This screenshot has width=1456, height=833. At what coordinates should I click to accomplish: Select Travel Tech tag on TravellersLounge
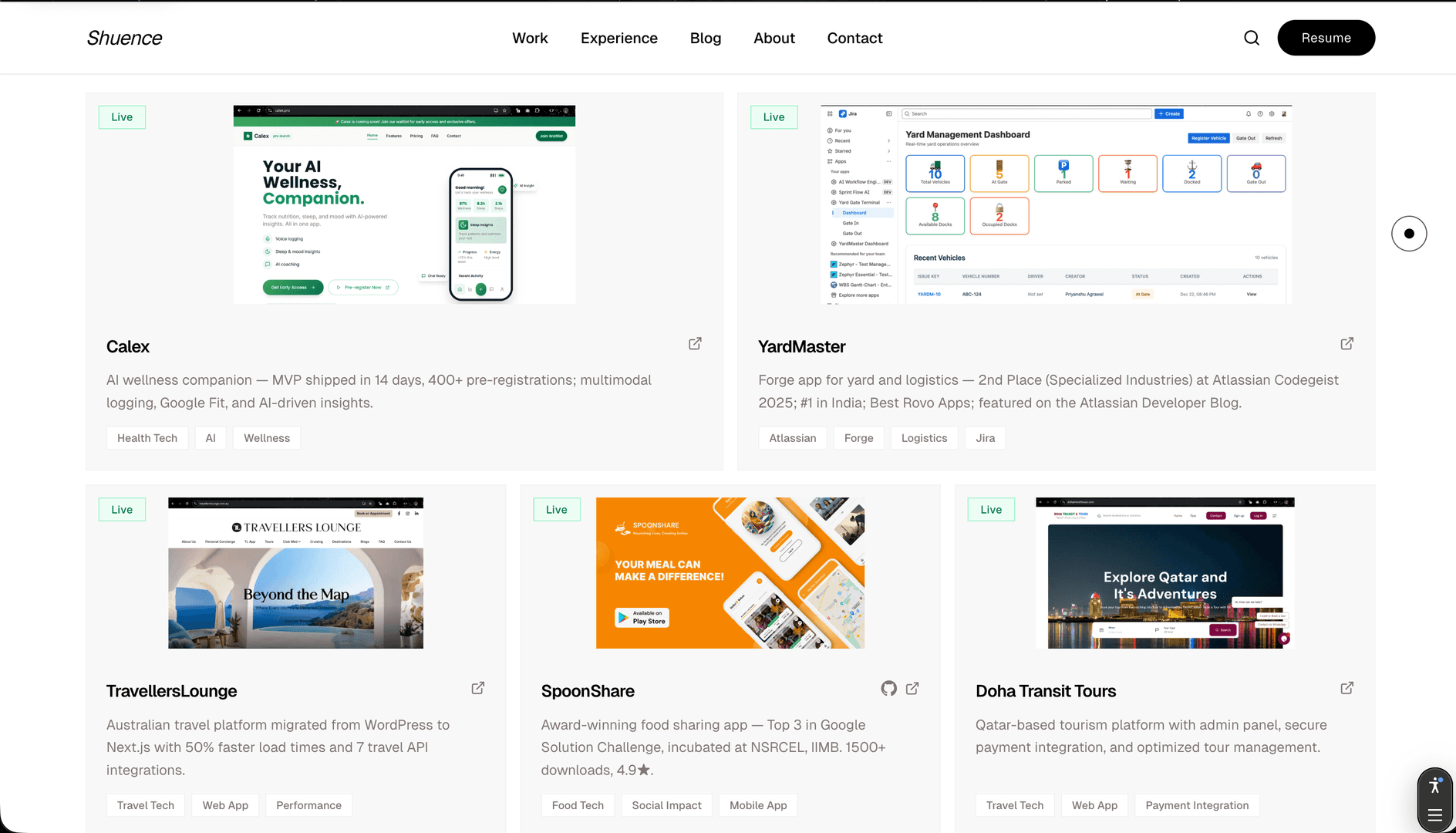[x=146, y=805]
